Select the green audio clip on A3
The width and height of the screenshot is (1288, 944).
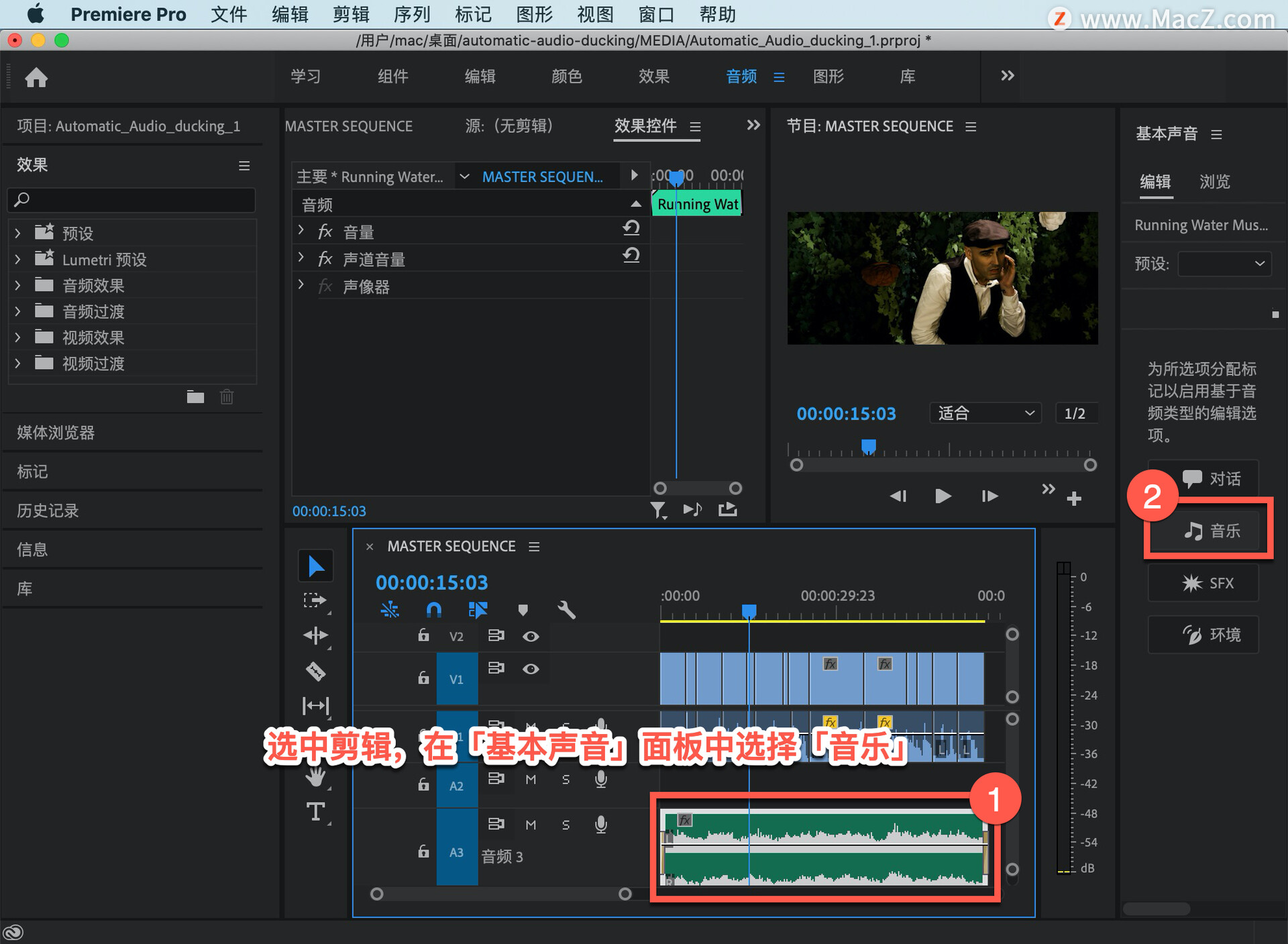click(825, 848)
